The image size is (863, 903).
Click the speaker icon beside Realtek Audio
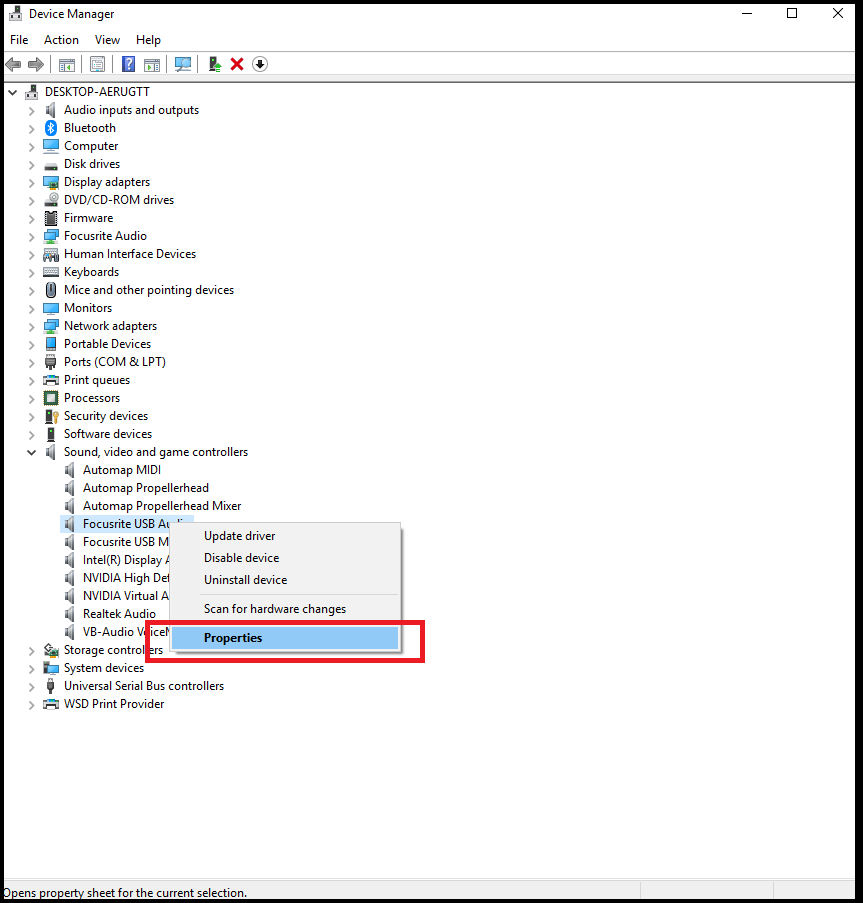point(70,614)
